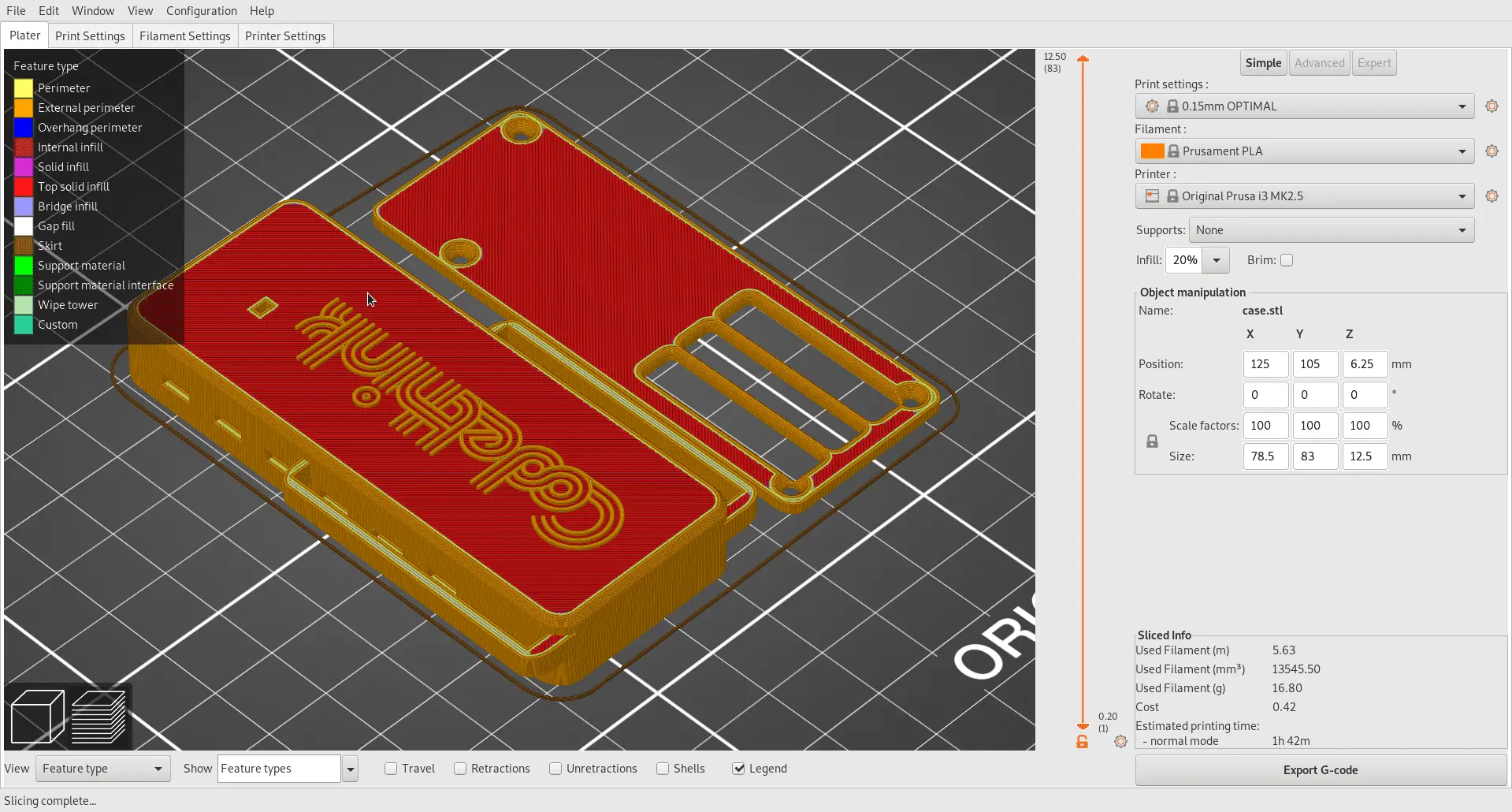Viewport: 1512px width, 812px height.
Task: Click the Infill 20% value field
Action: 1184,260
